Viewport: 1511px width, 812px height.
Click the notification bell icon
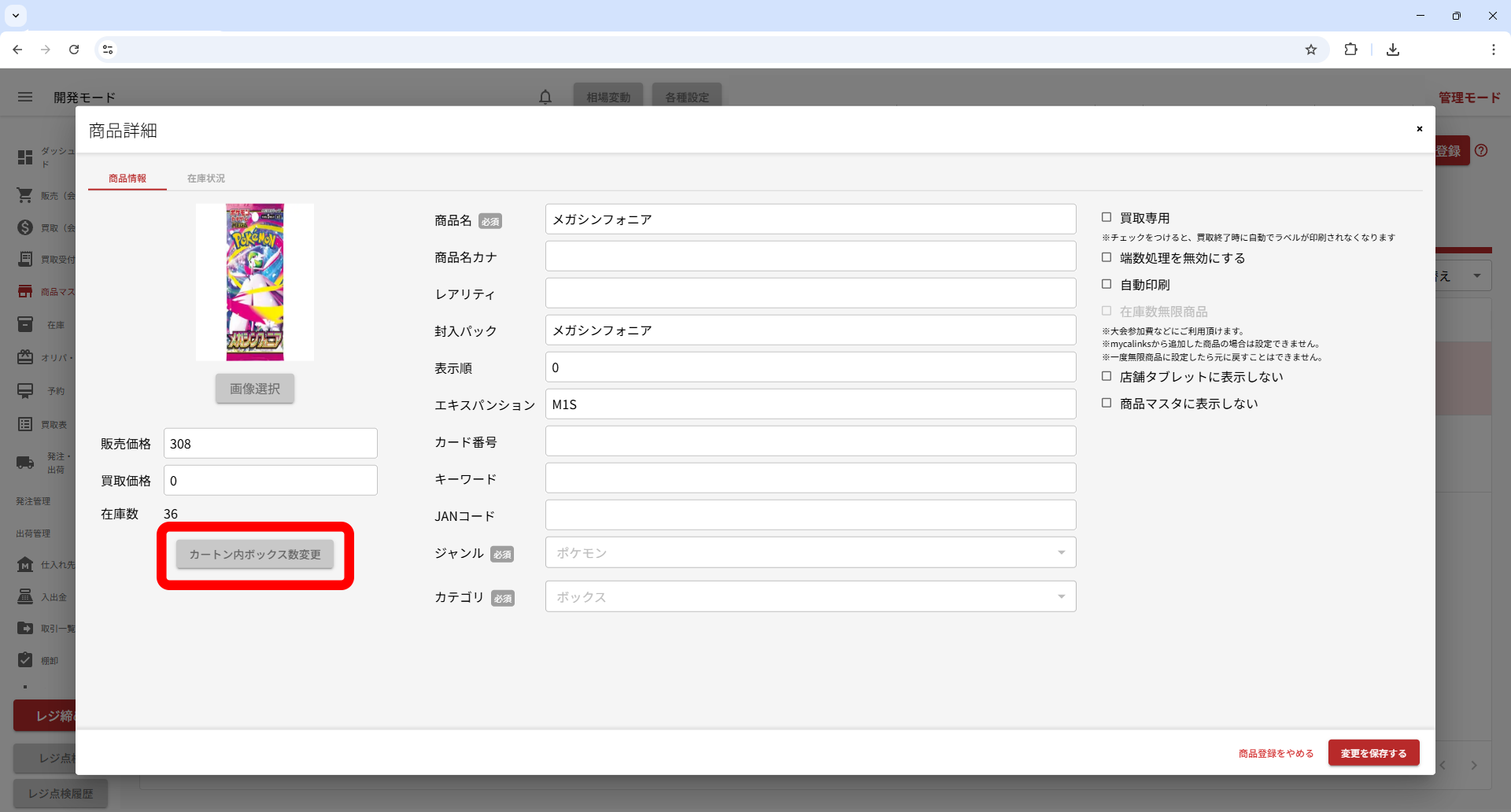point(545,97)
